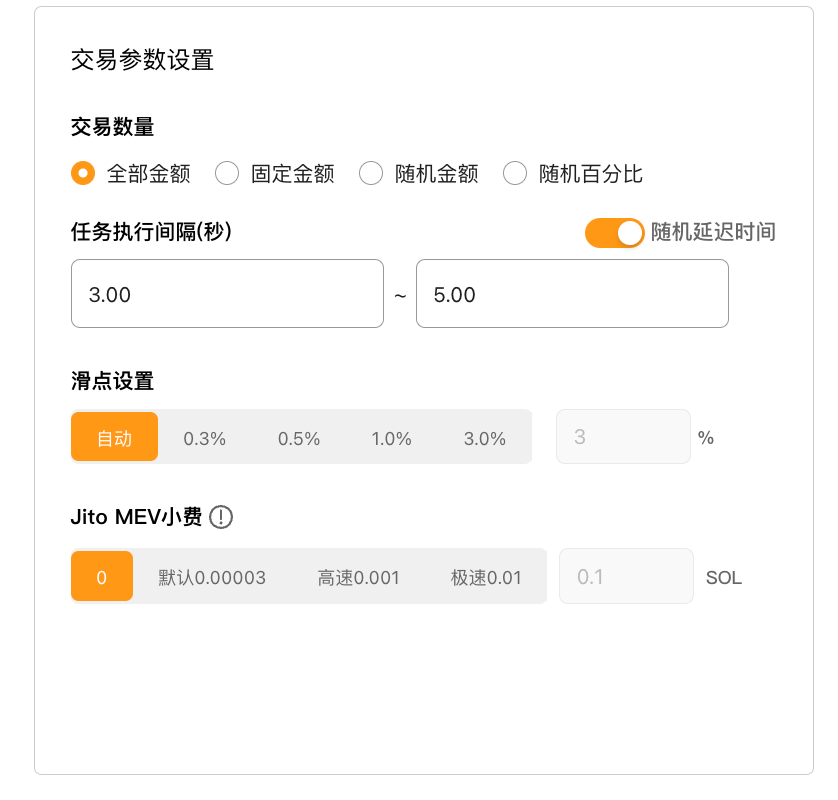Click the minimum interval field showing 3.00

tap(227, 294)
